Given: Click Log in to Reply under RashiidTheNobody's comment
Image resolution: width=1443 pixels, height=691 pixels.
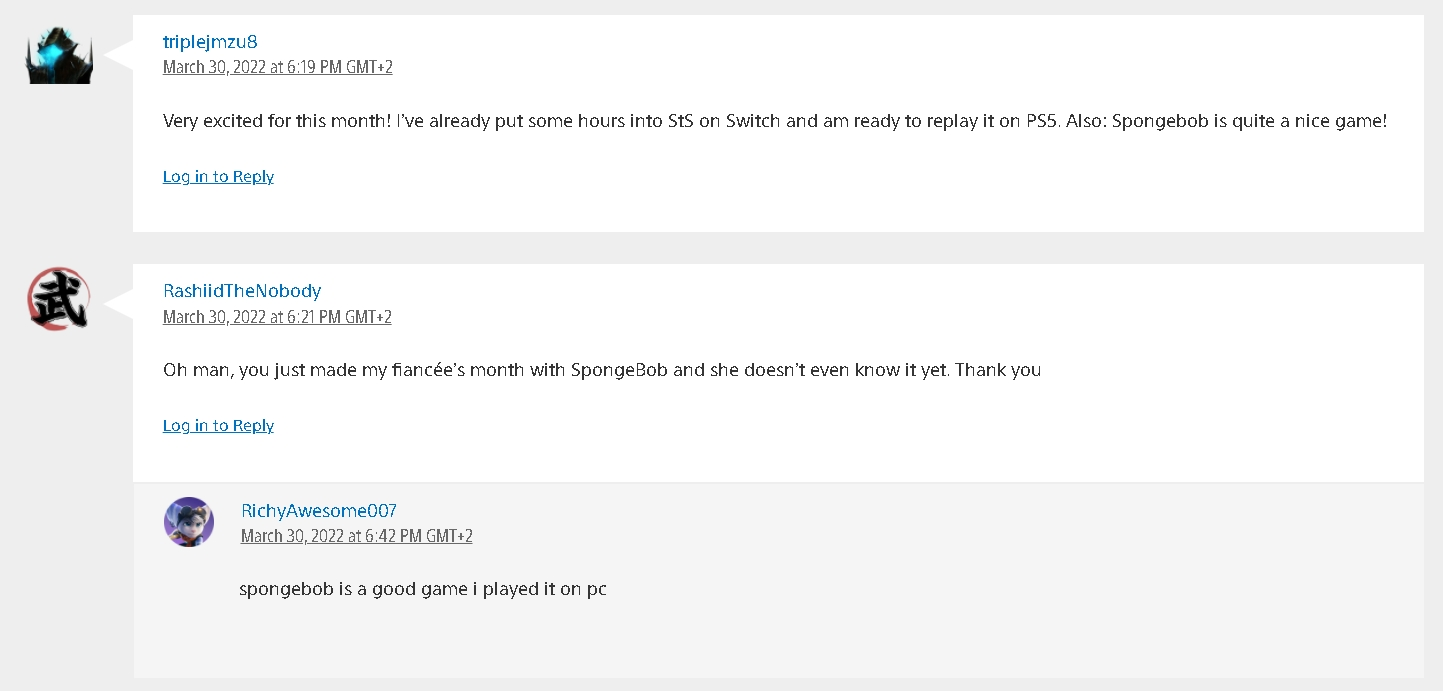Looking at the screenshot, I should click(218, 426).
